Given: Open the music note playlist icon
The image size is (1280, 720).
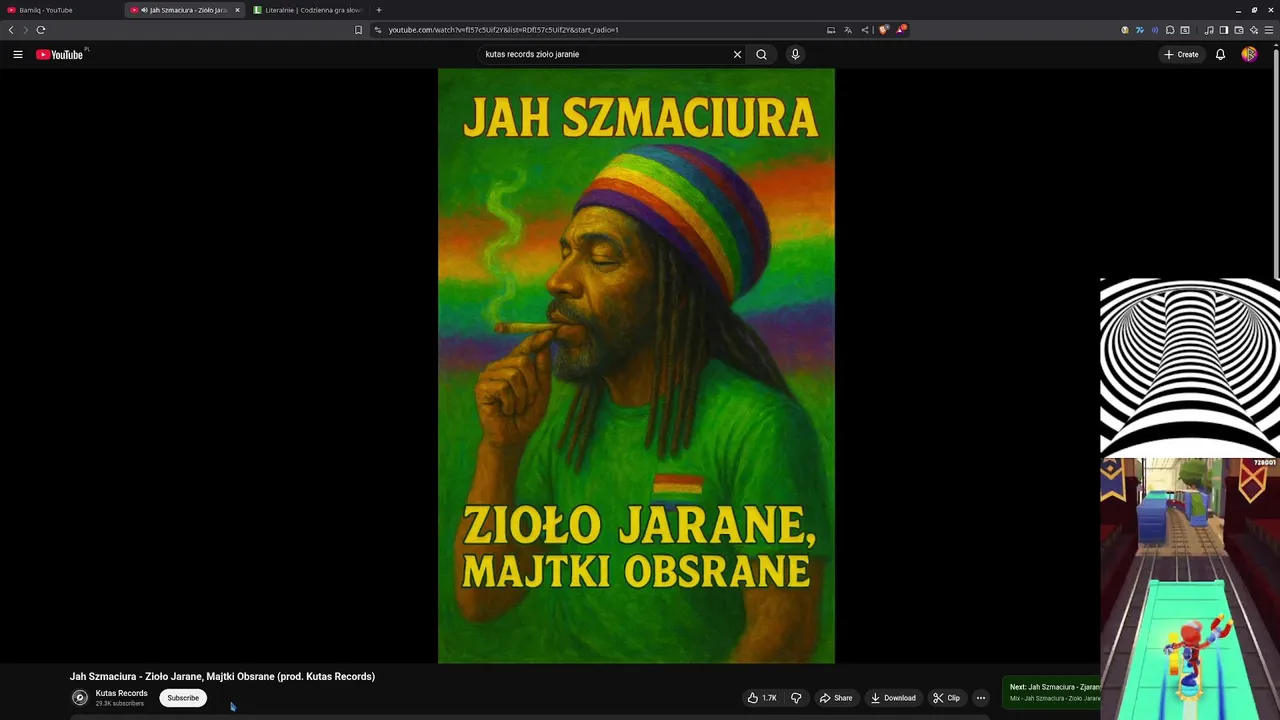Looking at the screenshot, I should tap(1209, 30).
